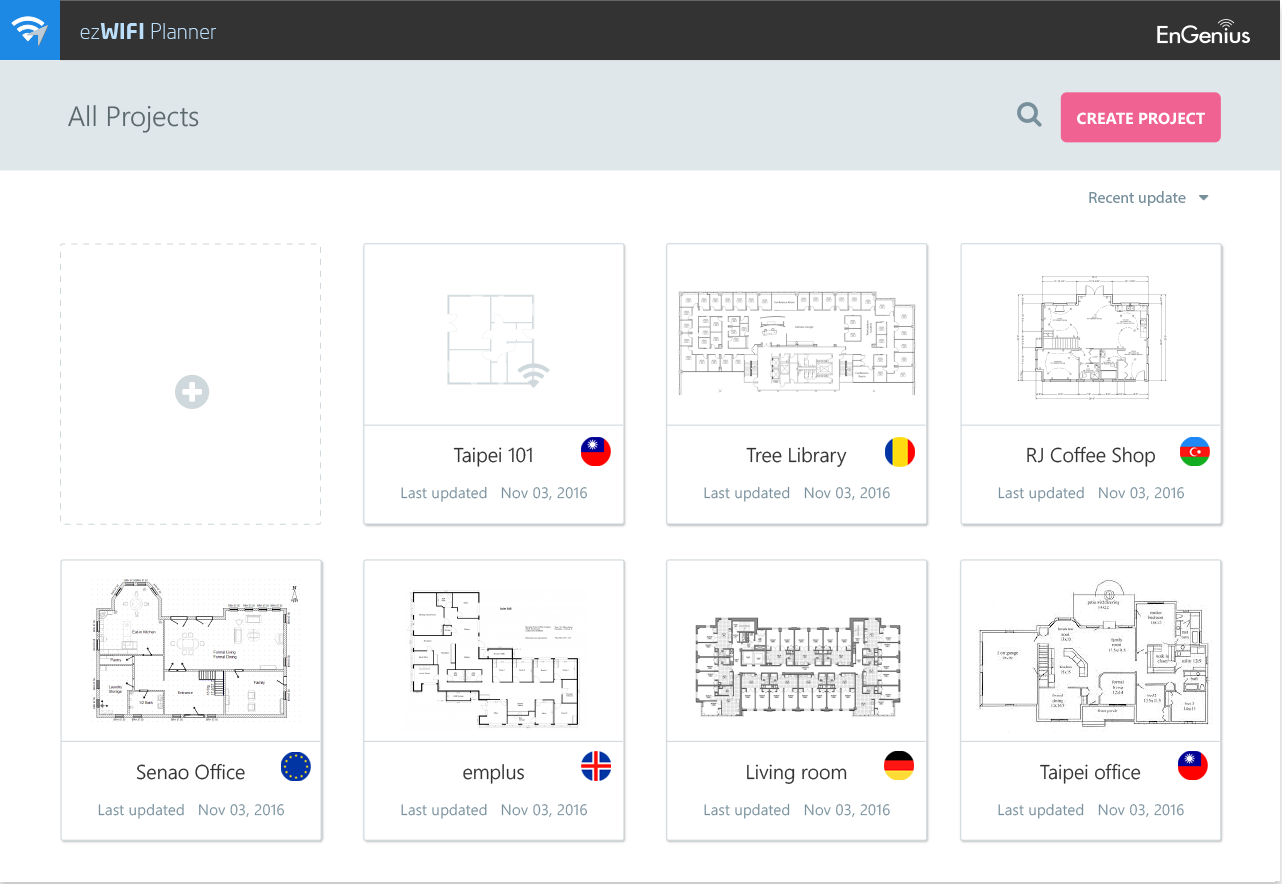Click the last updated date under emplus
1282x884 pixels.
pyautogui.click(x=544, y=810)
